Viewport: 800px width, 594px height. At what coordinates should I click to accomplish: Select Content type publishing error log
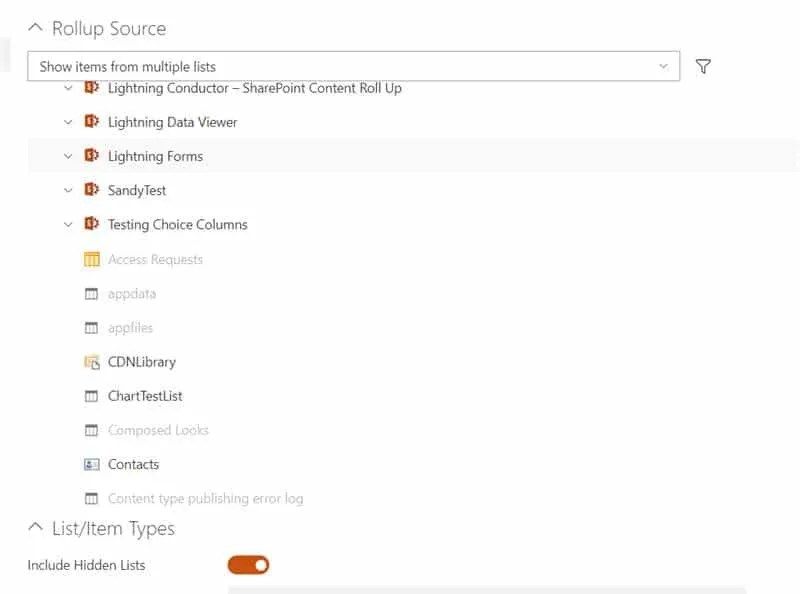coord(205,498)
